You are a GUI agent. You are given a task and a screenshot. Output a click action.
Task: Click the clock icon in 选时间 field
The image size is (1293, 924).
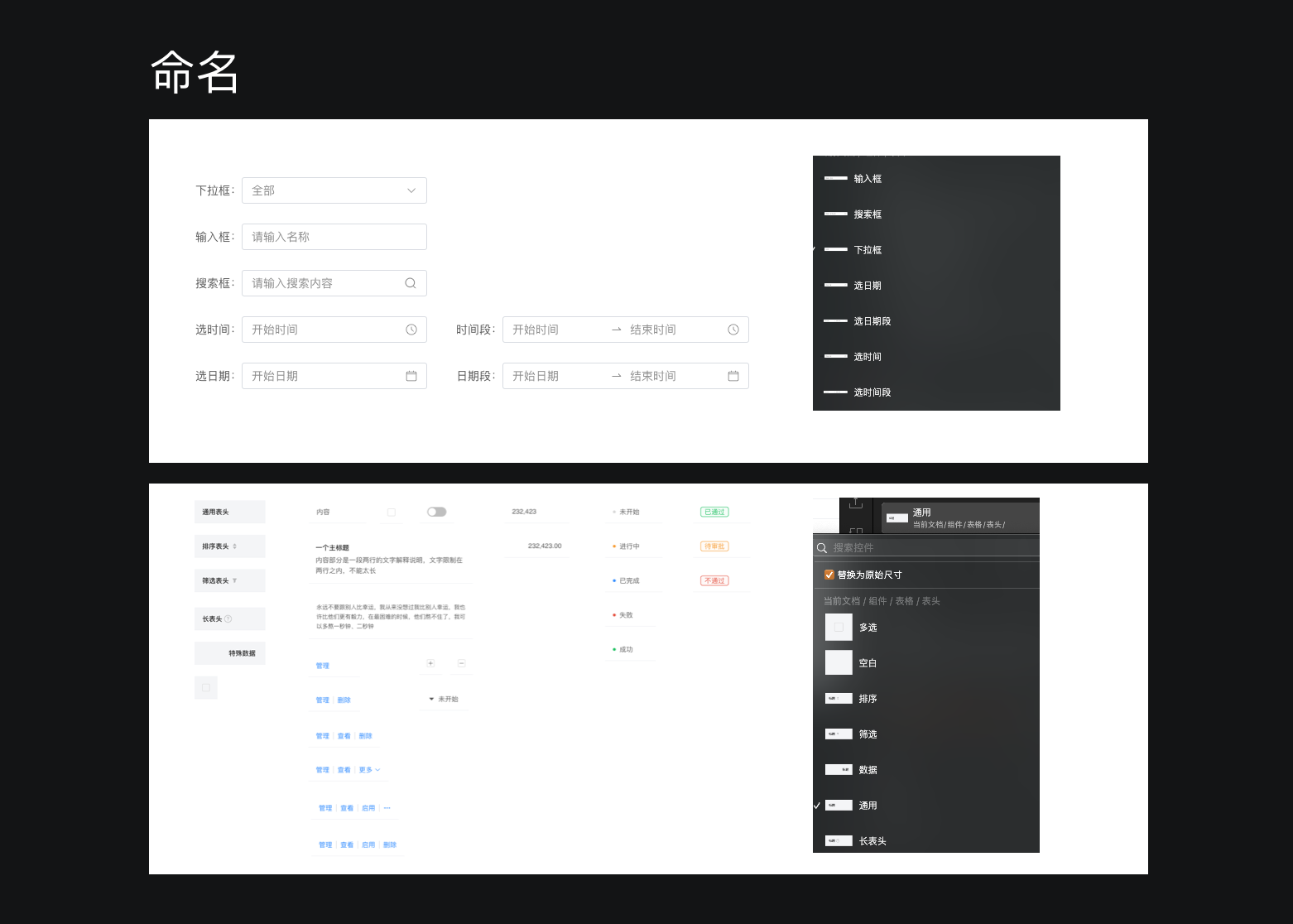tap(411, 330)
